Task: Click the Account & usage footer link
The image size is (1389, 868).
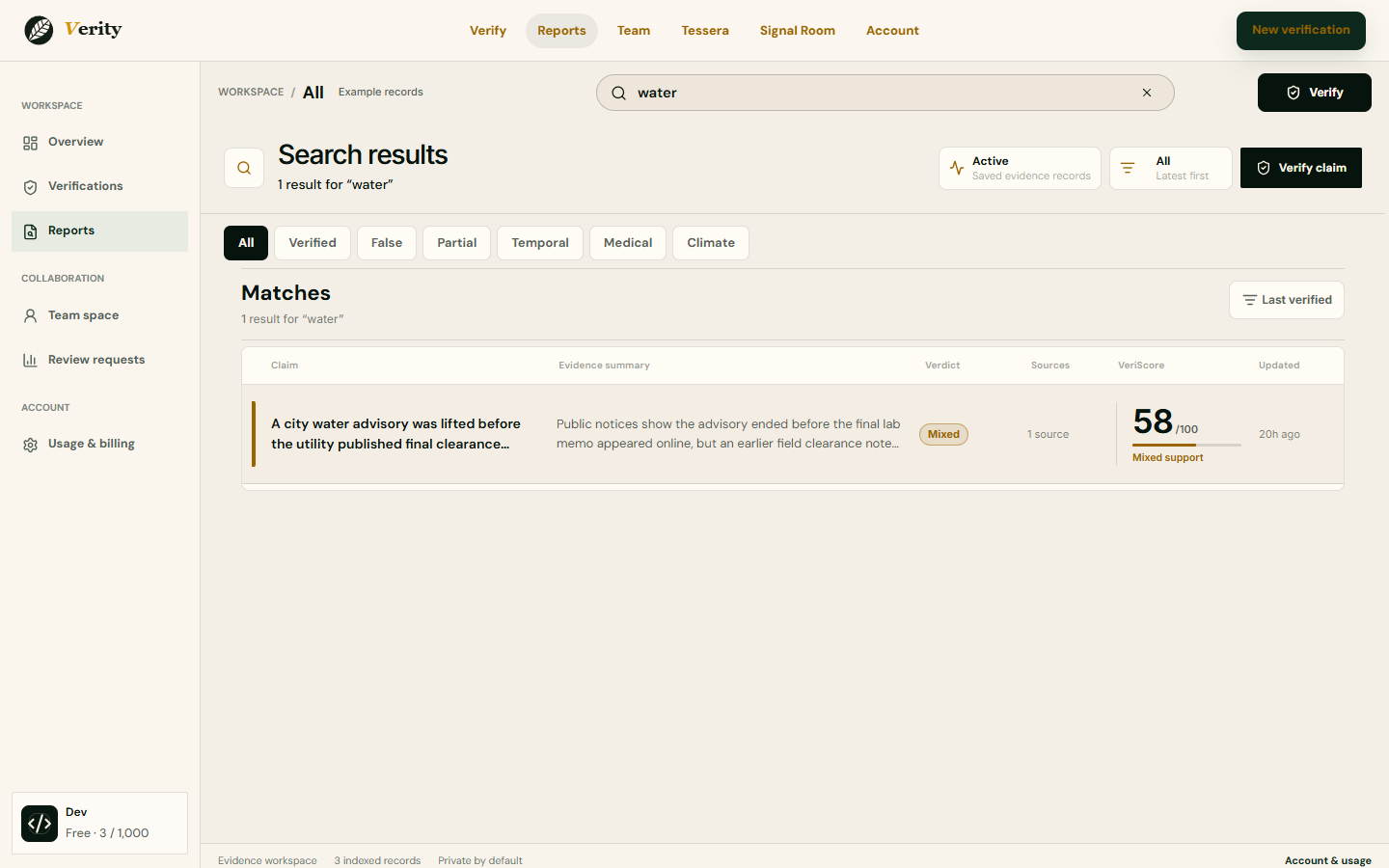Action: [x=1328, y=860]
